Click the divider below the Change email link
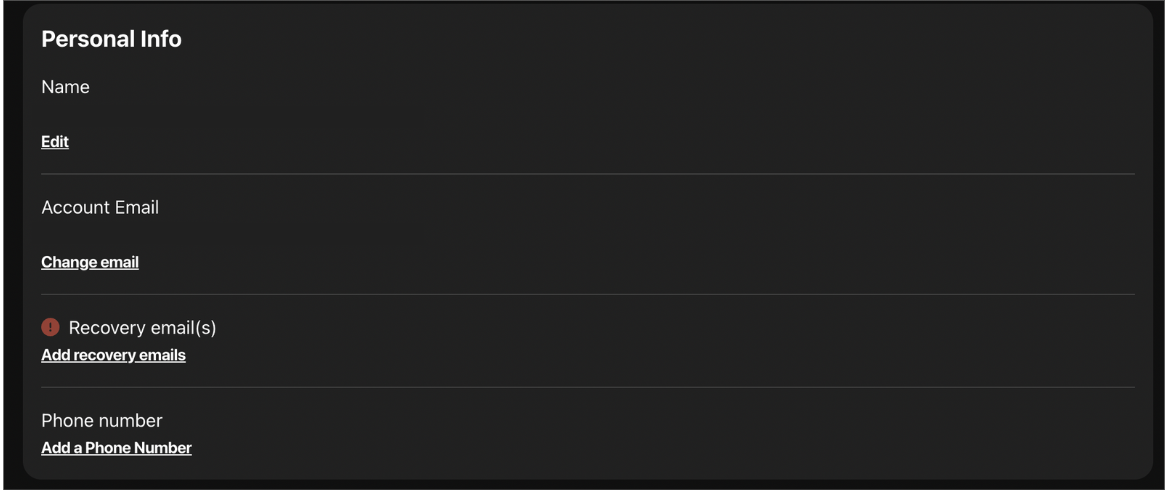The image size is (1168, 492). (588, 294)
